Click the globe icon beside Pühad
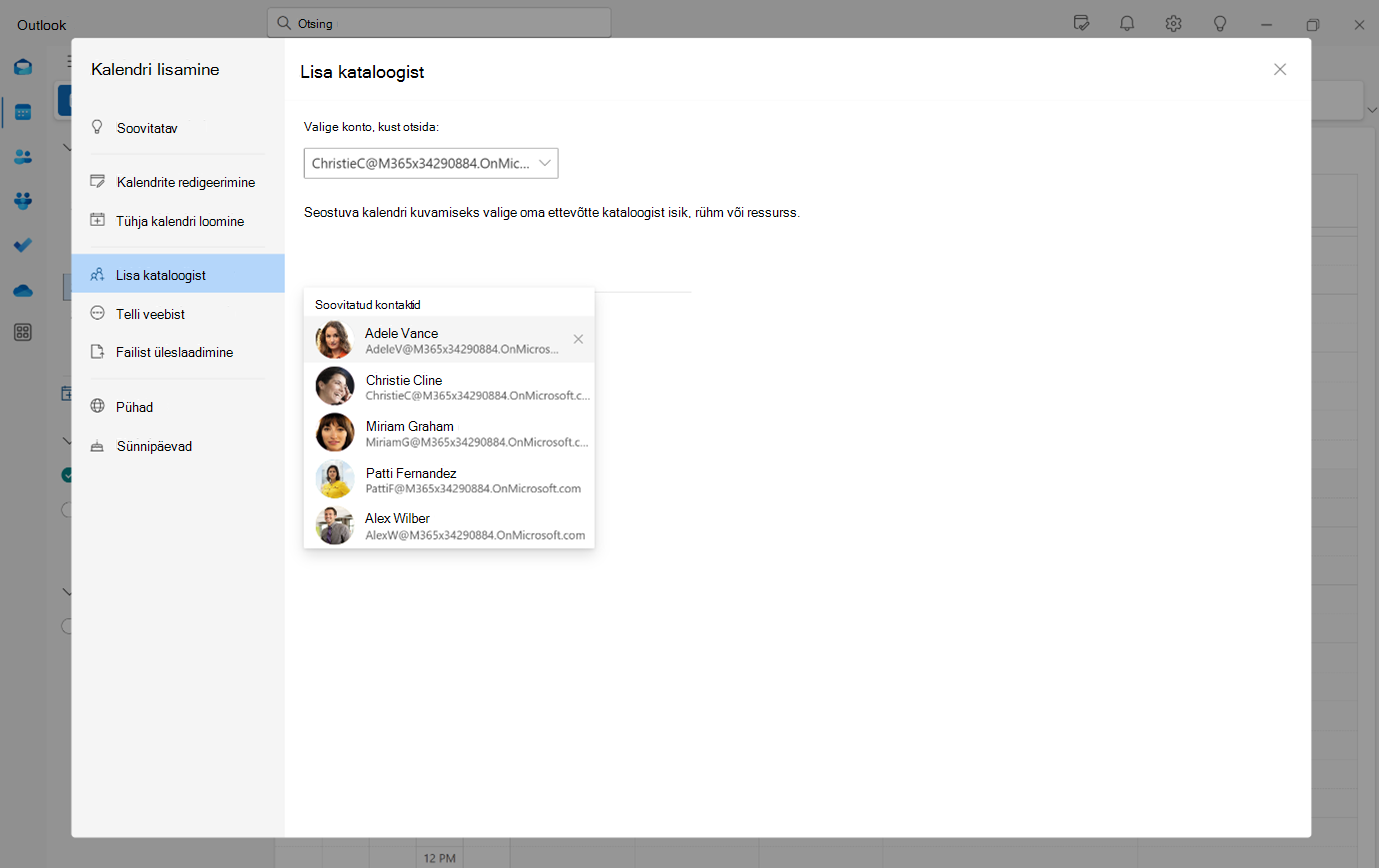Image resolution: width=1379 pixels, height=868 pixels. point(97,406)
